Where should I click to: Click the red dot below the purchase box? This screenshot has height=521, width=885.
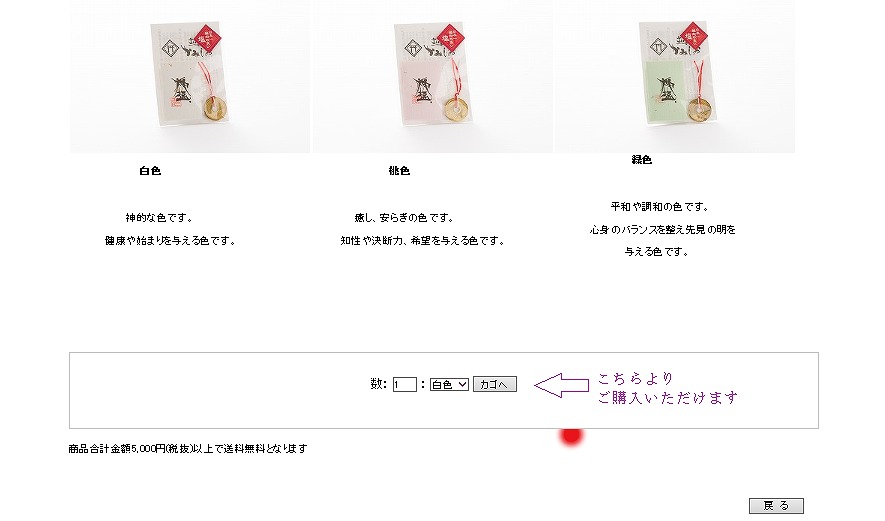pos(571,436)
